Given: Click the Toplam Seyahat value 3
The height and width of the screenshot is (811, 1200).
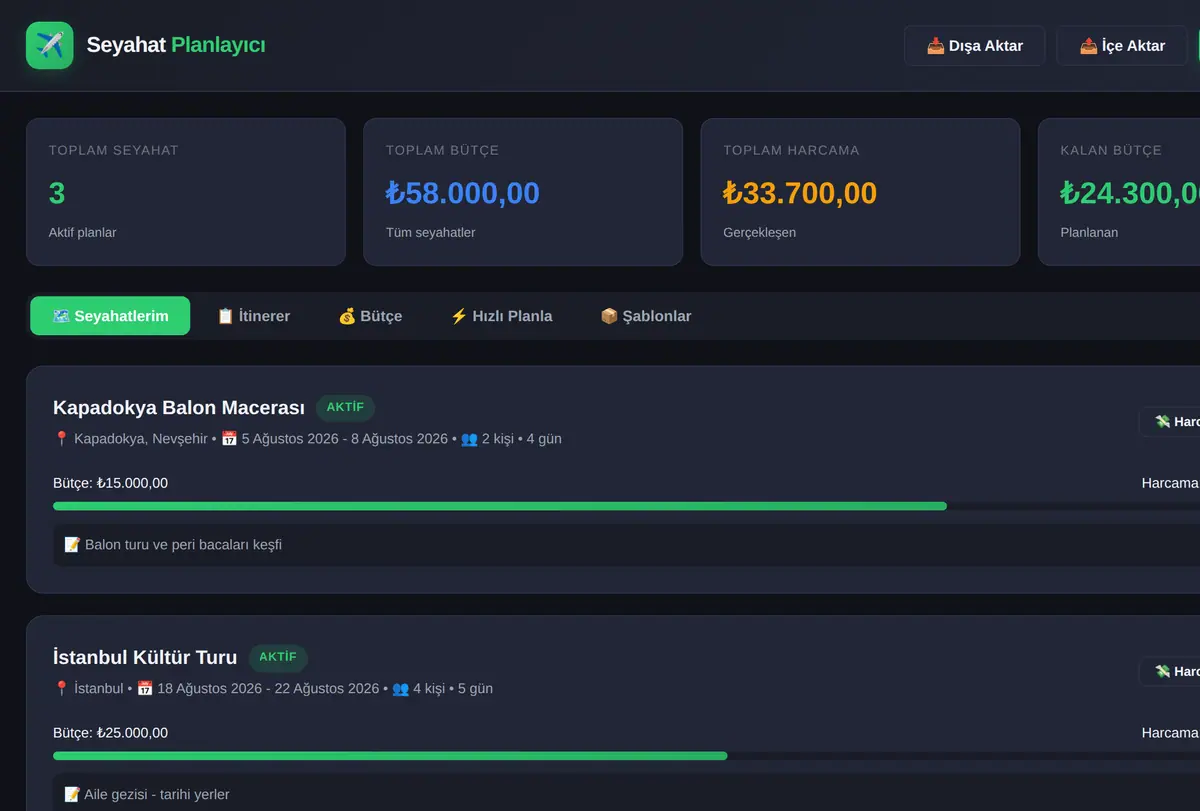Looking at the screenshot, I should click(57, 193).
